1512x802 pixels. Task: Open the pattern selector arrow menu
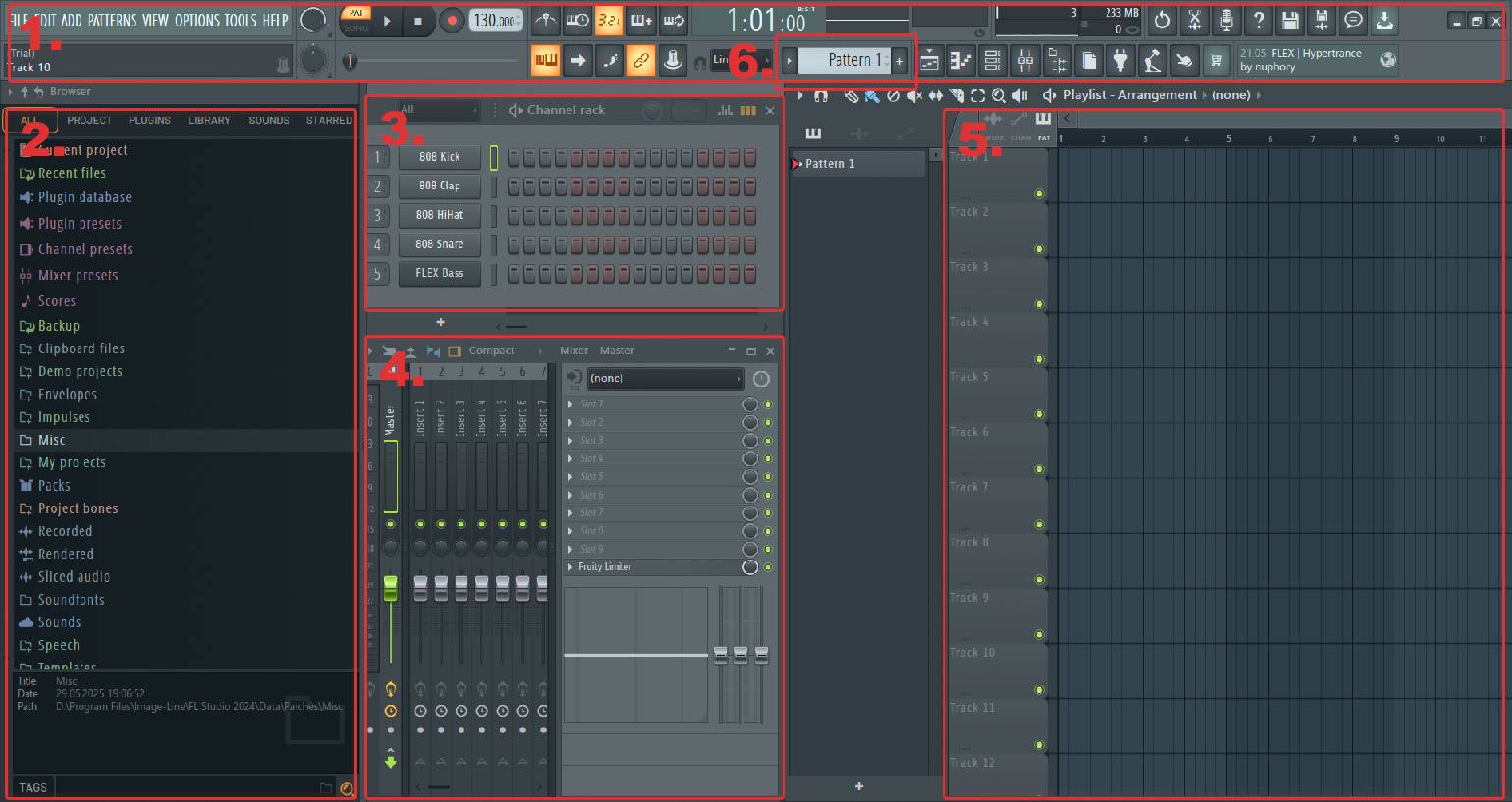point(789,61)
